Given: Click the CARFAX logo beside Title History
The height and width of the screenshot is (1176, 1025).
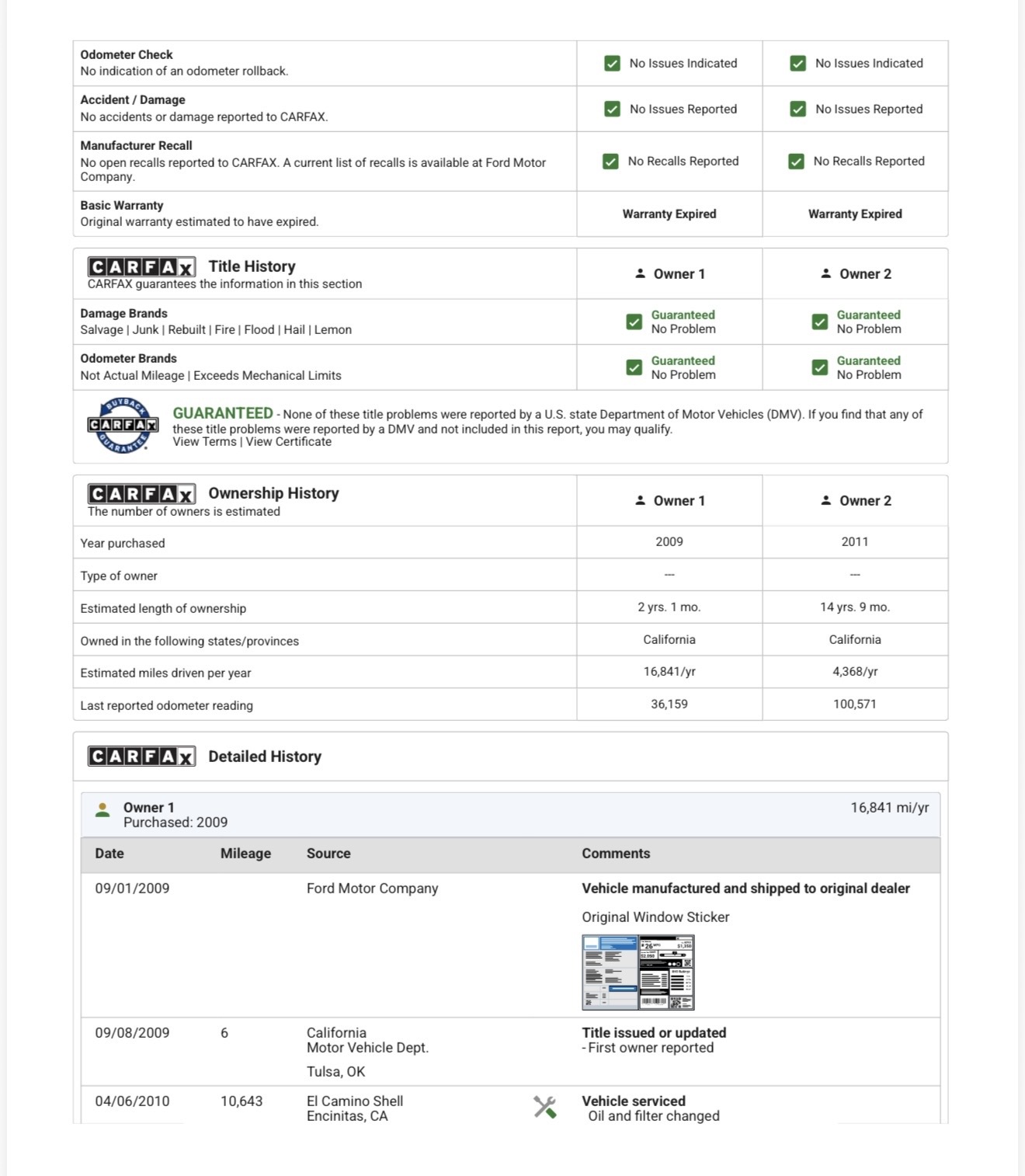Looking at the screenshot, I should (x=141, y=267).
